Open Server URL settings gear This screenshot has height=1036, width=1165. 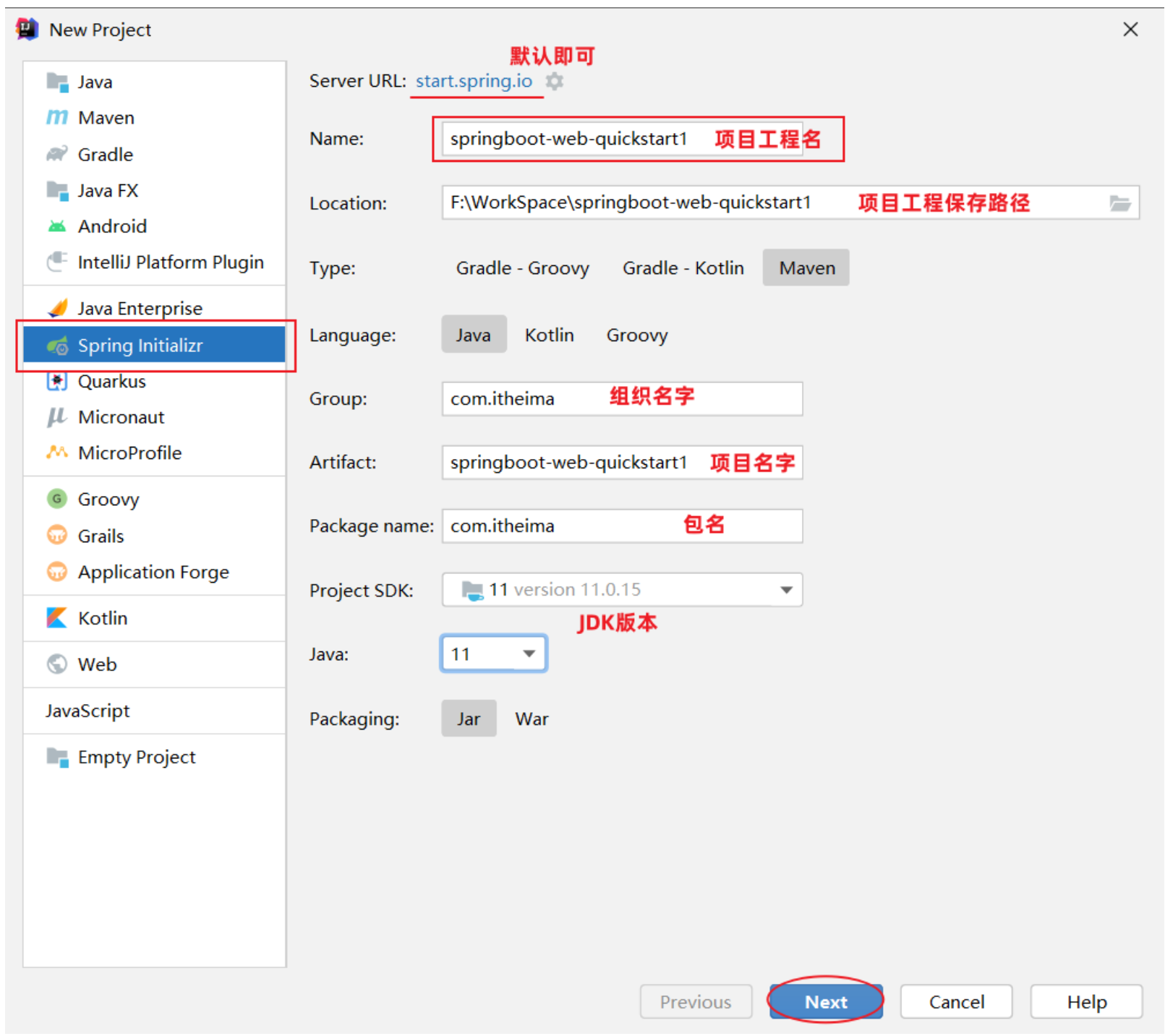tap(555, 81)
